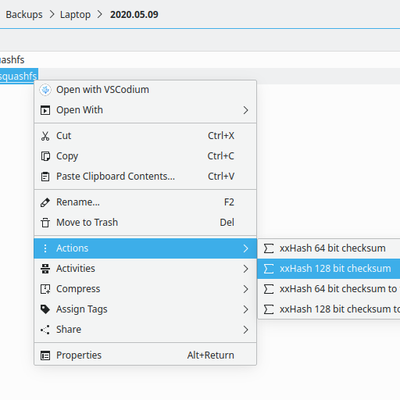400x400 pixels.
Task: Go to Laptop in the breadcrumb
Action: click(x=75, y=15)
